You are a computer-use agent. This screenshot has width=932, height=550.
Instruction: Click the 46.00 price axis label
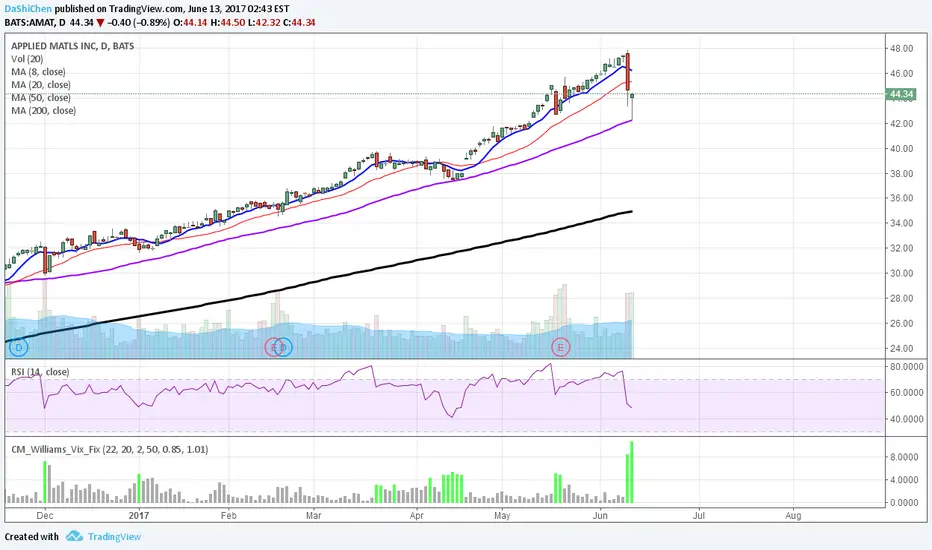pyautogui.click(x=901, y=74)
